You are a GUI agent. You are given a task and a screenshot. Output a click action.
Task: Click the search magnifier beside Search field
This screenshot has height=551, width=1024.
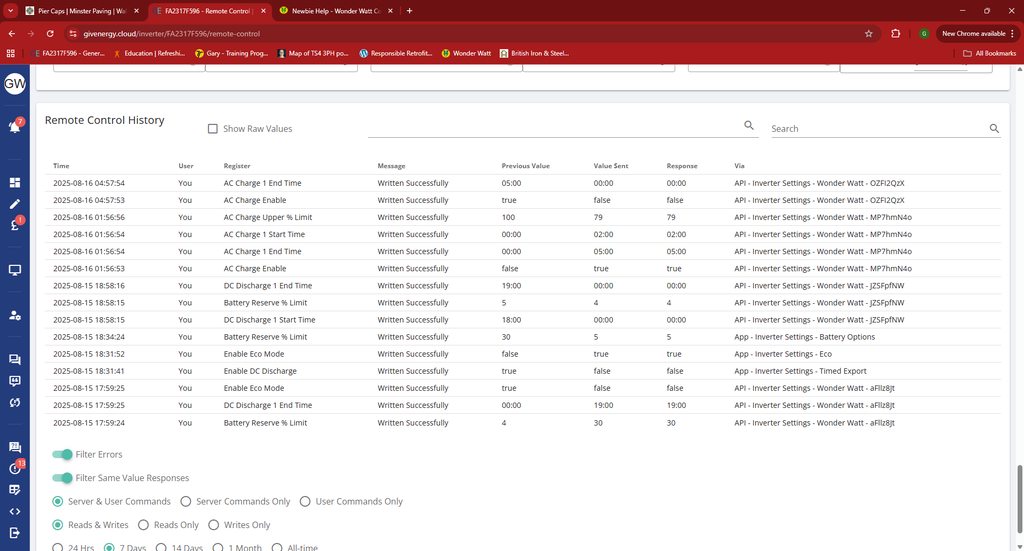coord(994,129)
